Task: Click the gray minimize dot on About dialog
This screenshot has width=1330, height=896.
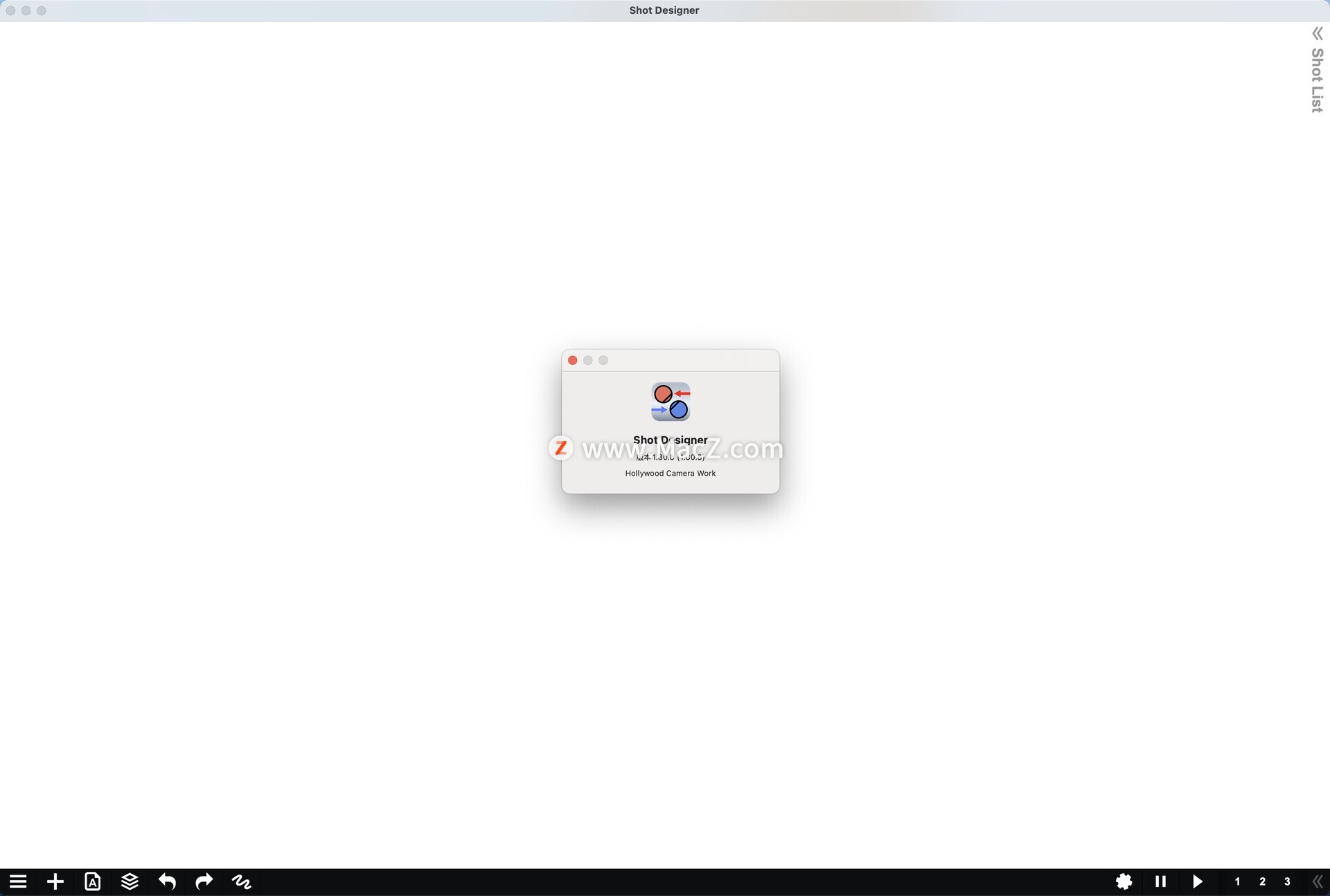Action: (588, 360)
